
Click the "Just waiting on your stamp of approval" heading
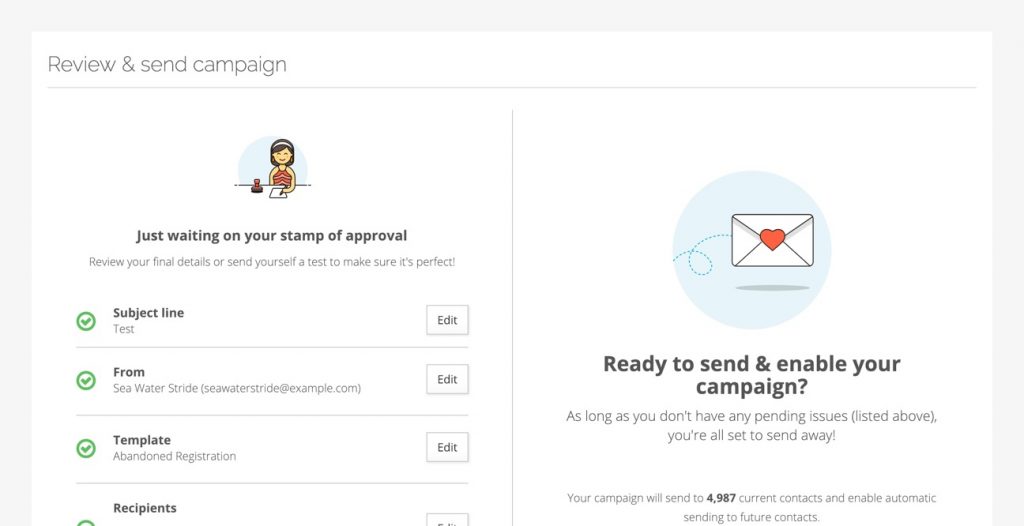pyautogui.click(x=272, y=236)
